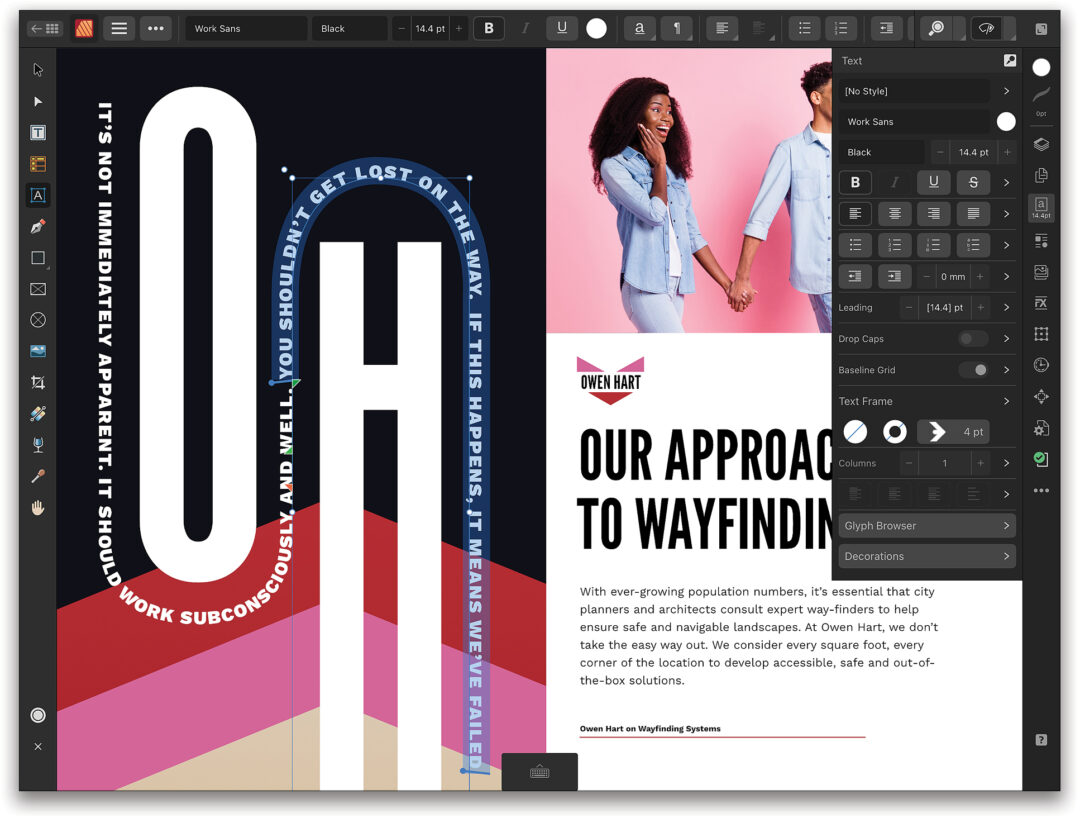The height and width of the screenshot is (818, 1080).
Task: Select the Move tool
Action: [38, 69]
